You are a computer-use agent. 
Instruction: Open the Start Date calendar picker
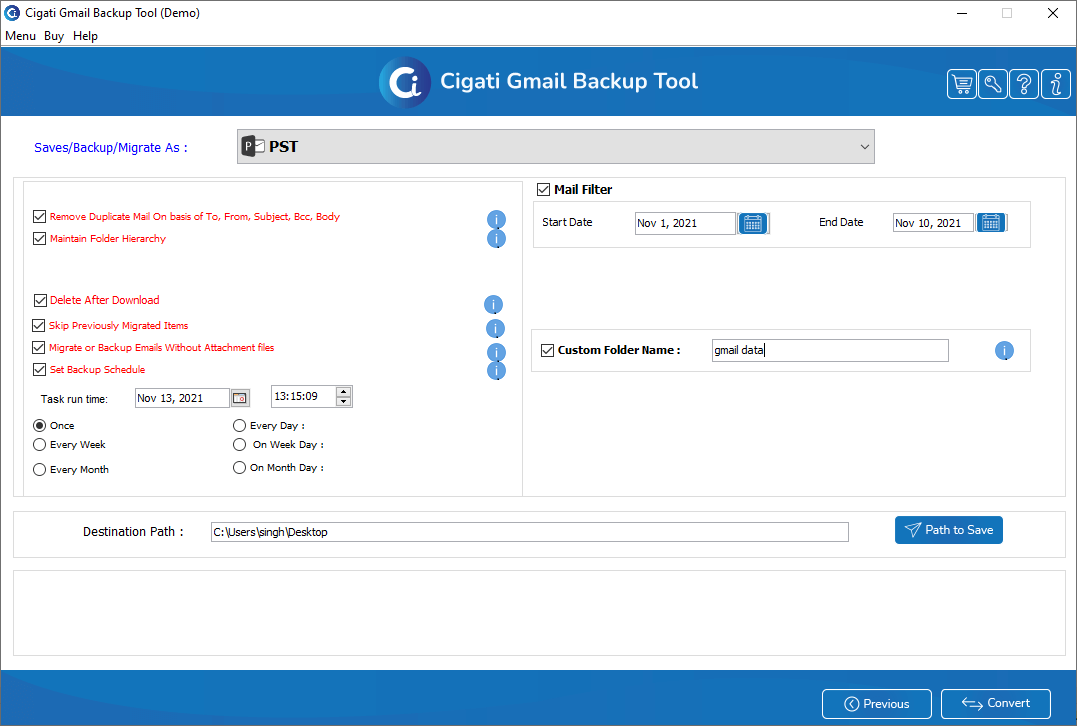point(753,223)
